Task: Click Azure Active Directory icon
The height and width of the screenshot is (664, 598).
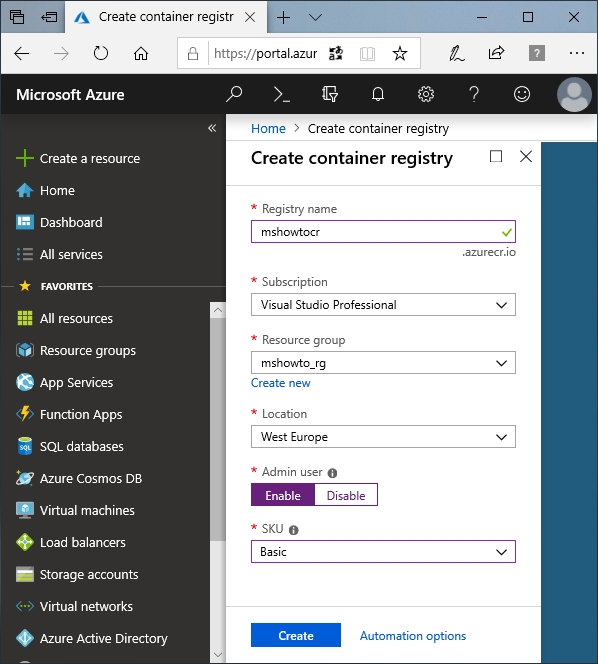Action: 25,638
